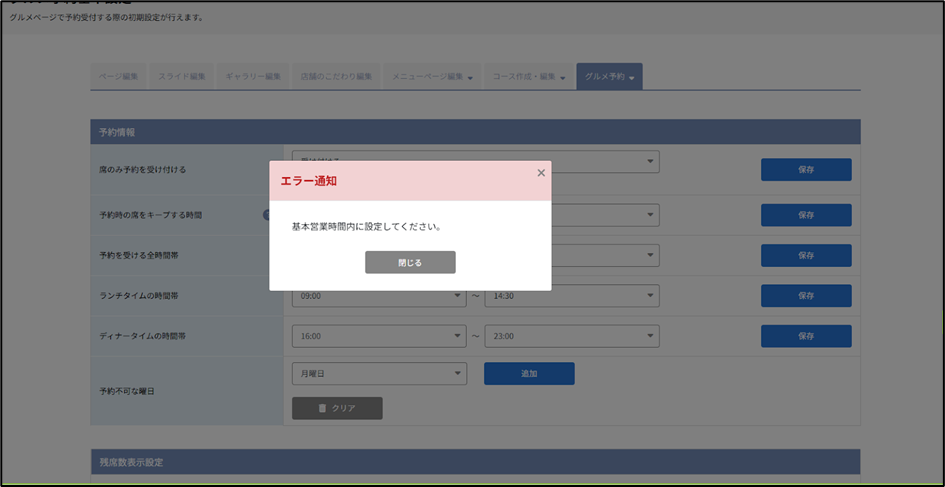Save the ランチタイムの時間帯 row with 保存
The image size is (945, 487).
[x=806, y=296]
